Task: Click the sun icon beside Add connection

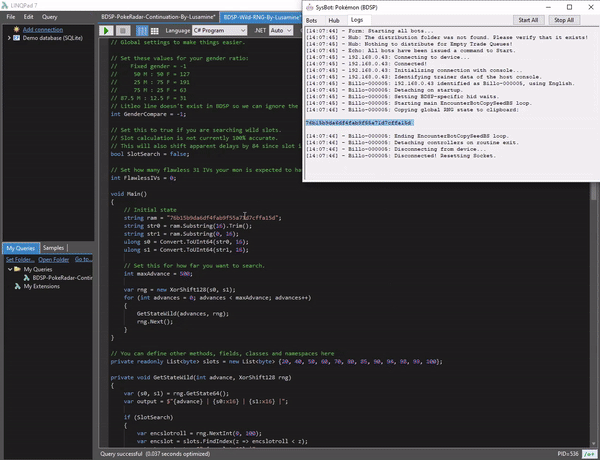Action: click(16, 29)
